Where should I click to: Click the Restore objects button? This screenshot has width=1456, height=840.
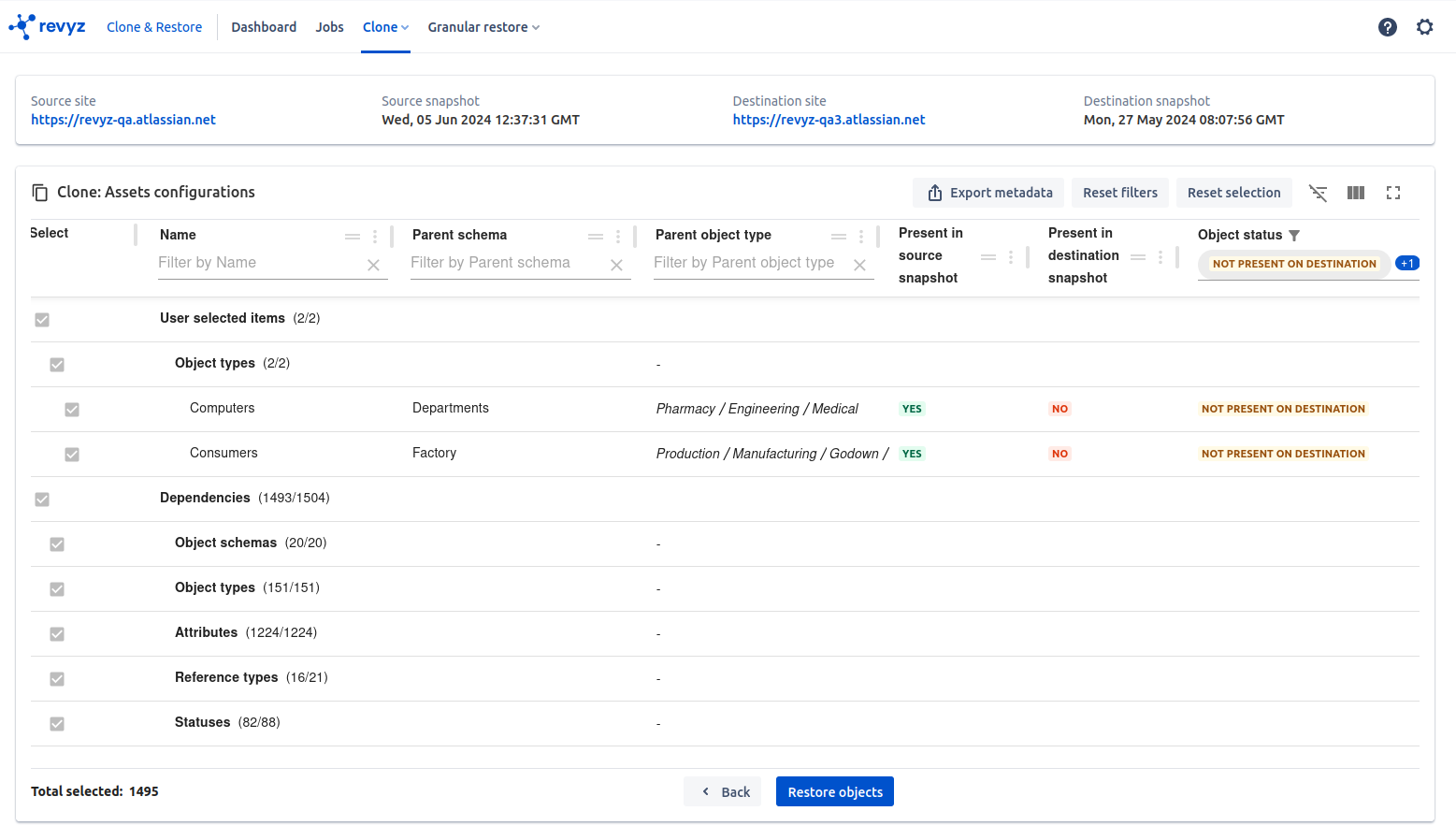coord(835,791)
